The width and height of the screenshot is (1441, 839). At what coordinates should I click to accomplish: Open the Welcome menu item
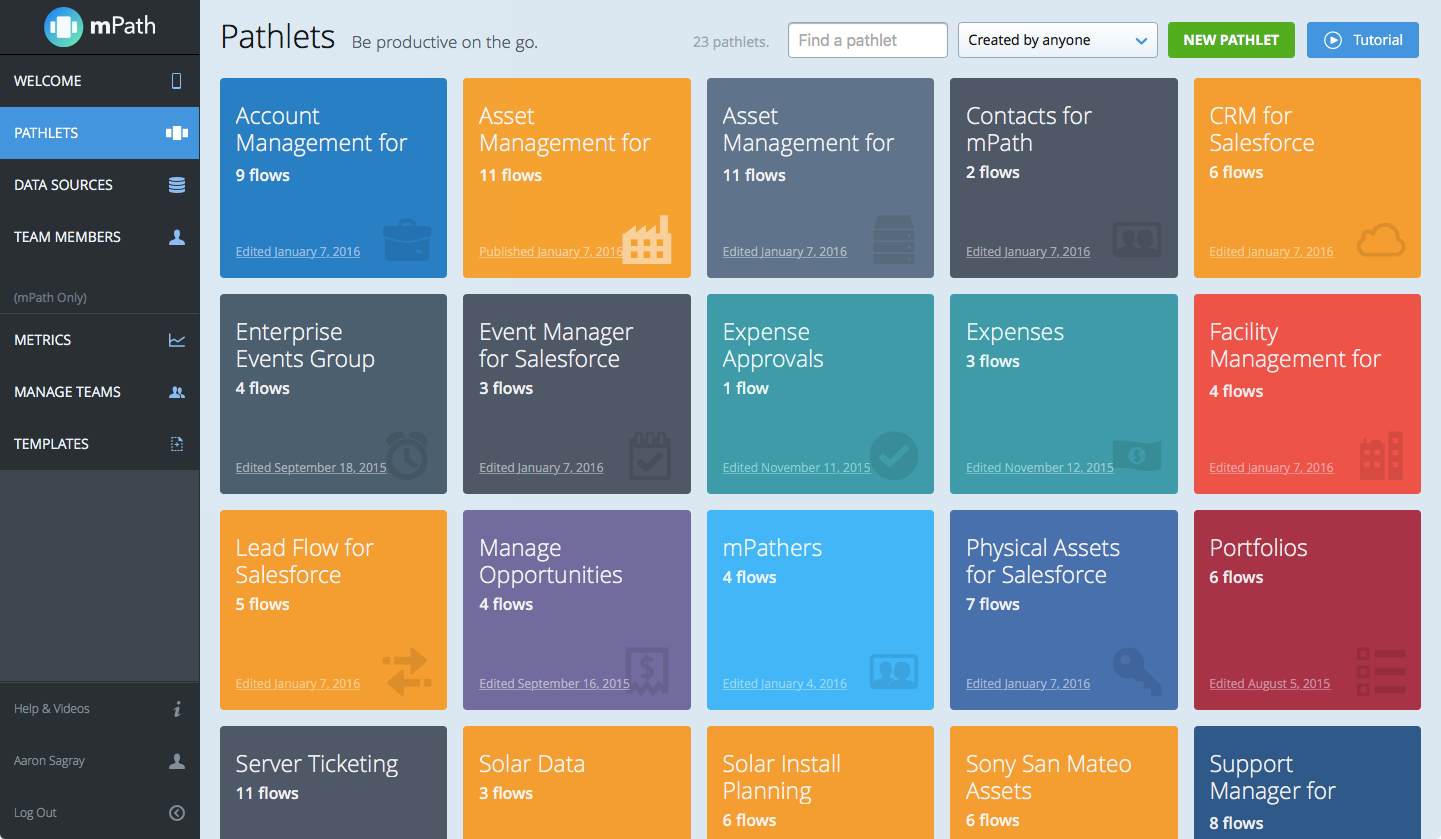point(100,81)
